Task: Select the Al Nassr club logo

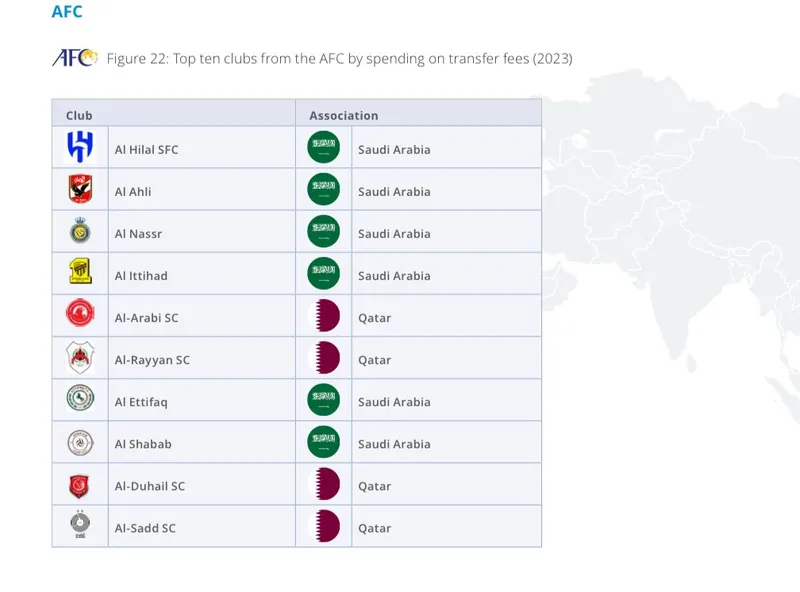Action: pos(80,231)
